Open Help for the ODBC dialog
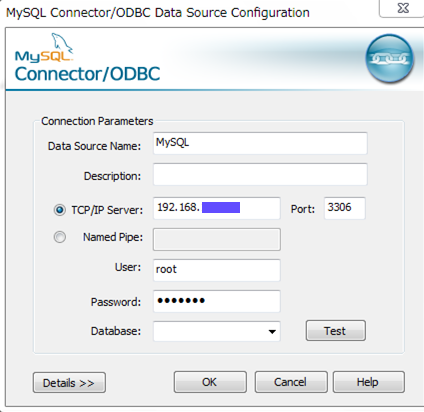424x412 pixels. click(x=369, y=382)
